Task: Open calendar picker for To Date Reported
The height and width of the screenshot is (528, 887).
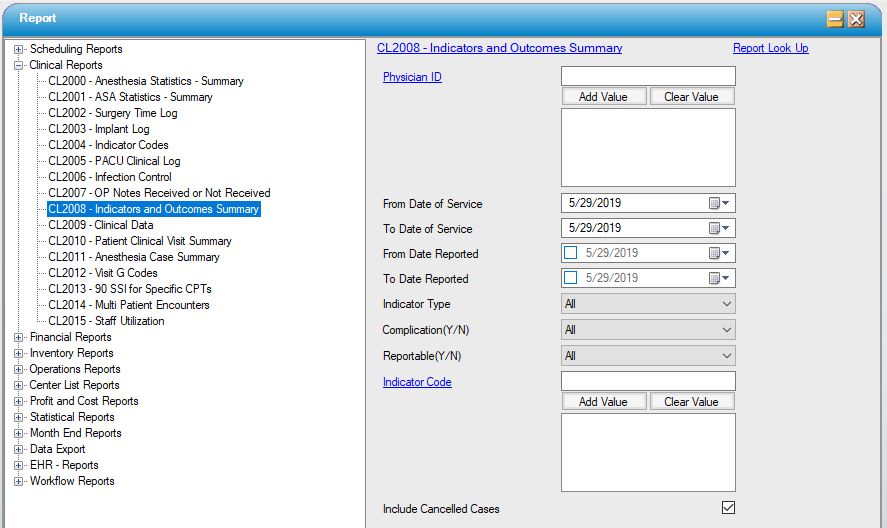Action: click(719, 279)
